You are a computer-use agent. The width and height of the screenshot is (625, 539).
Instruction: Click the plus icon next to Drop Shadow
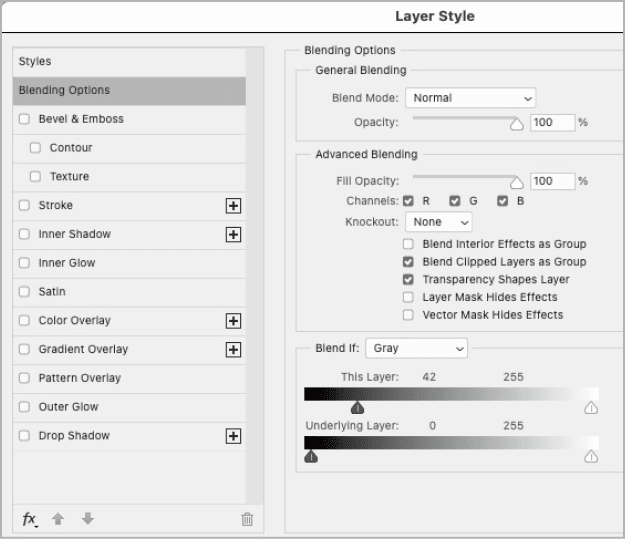(233, 436)
